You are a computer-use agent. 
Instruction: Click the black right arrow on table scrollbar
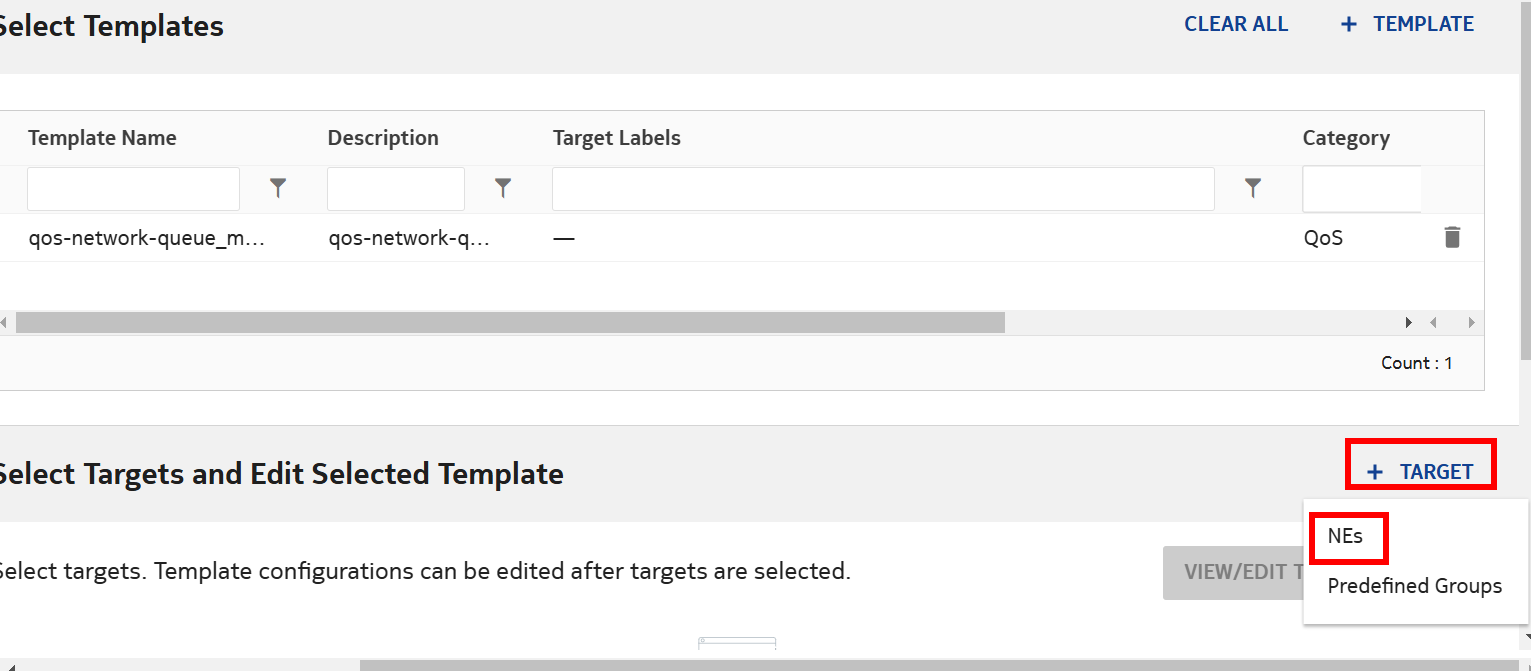[1409, 322]
